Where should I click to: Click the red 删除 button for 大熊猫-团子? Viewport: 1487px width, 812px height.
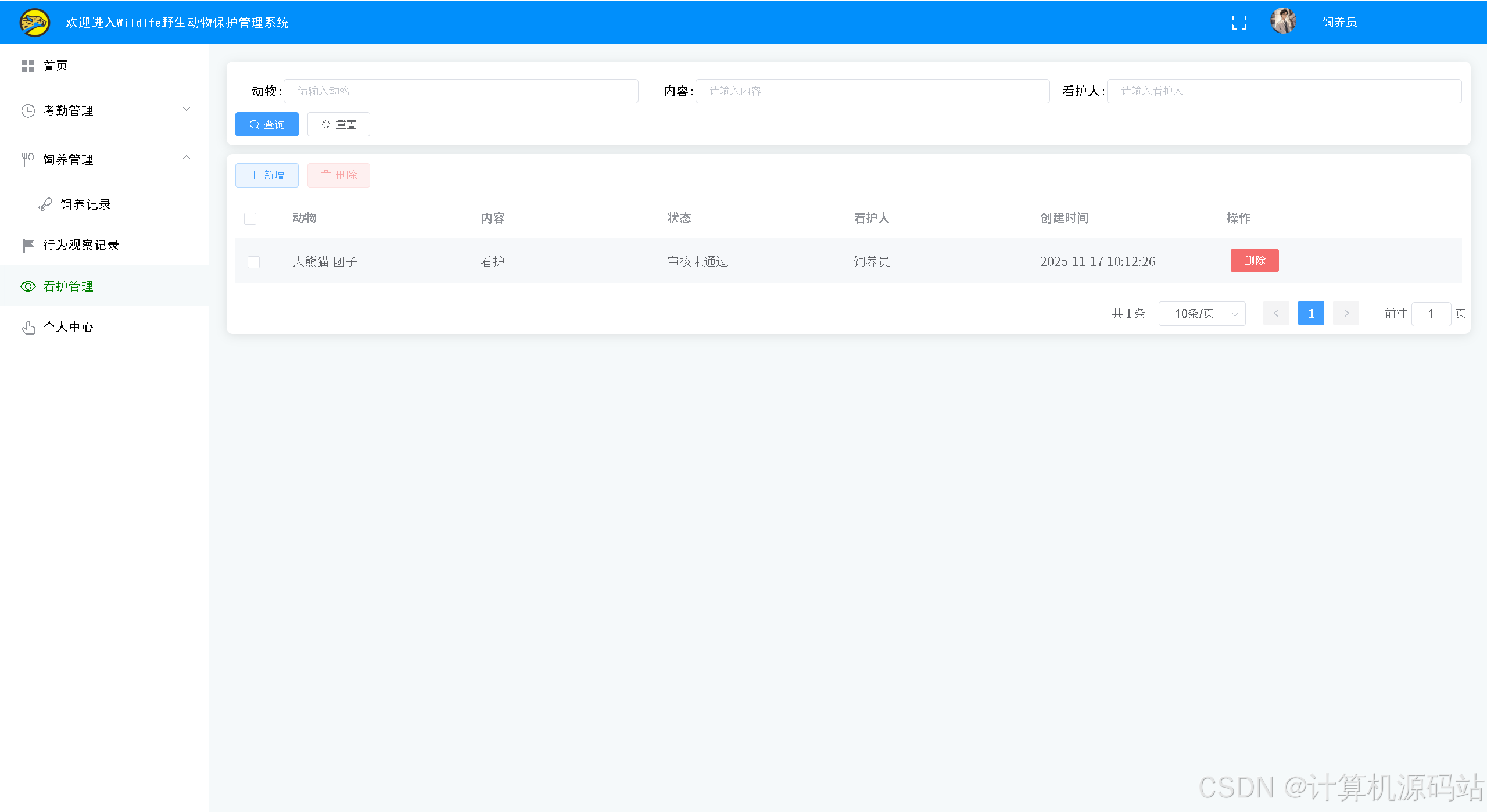(x=1255, y=261)
